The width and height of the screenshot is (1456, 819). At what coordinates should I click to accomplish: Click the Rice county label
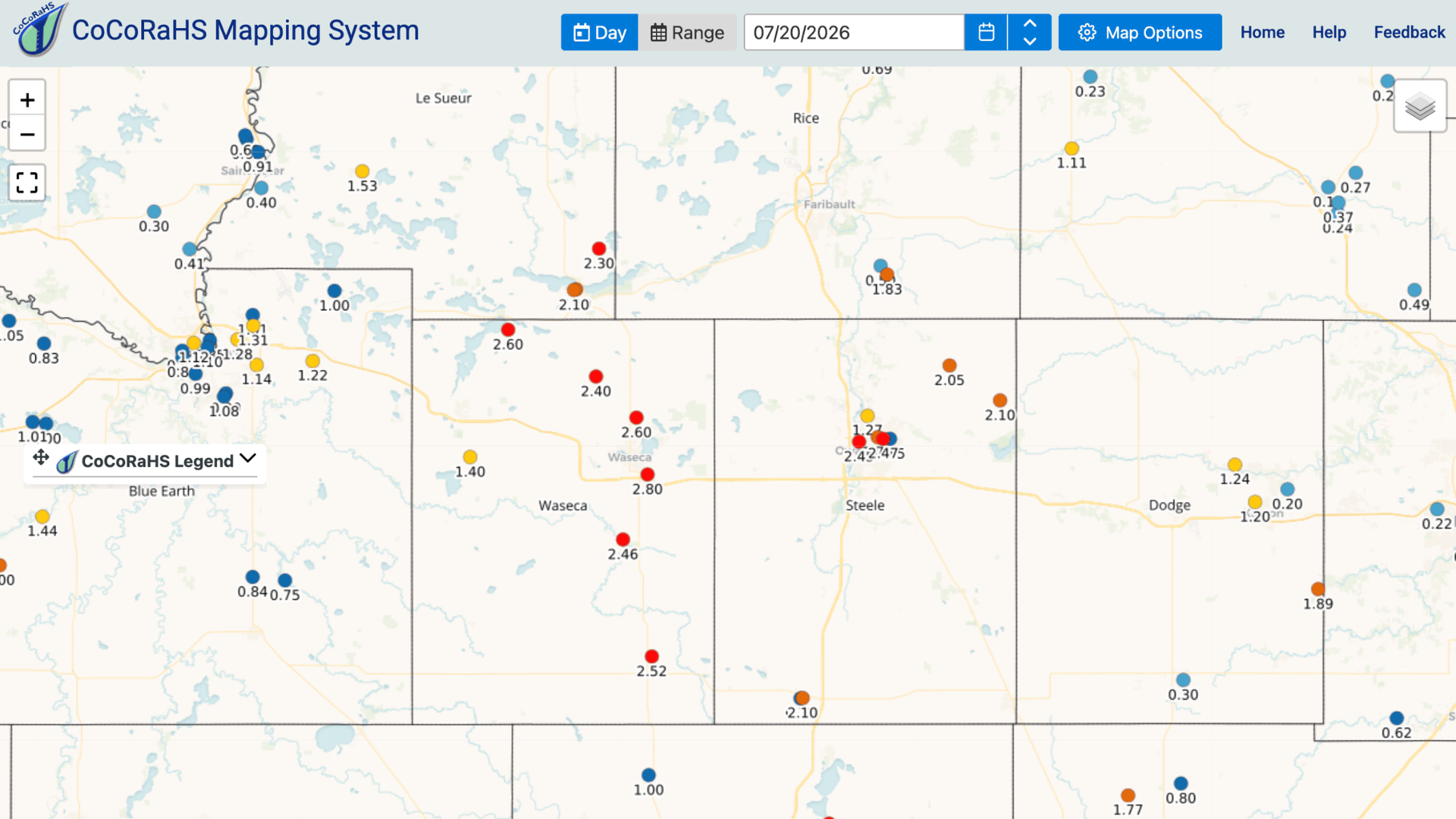point(806,118)
